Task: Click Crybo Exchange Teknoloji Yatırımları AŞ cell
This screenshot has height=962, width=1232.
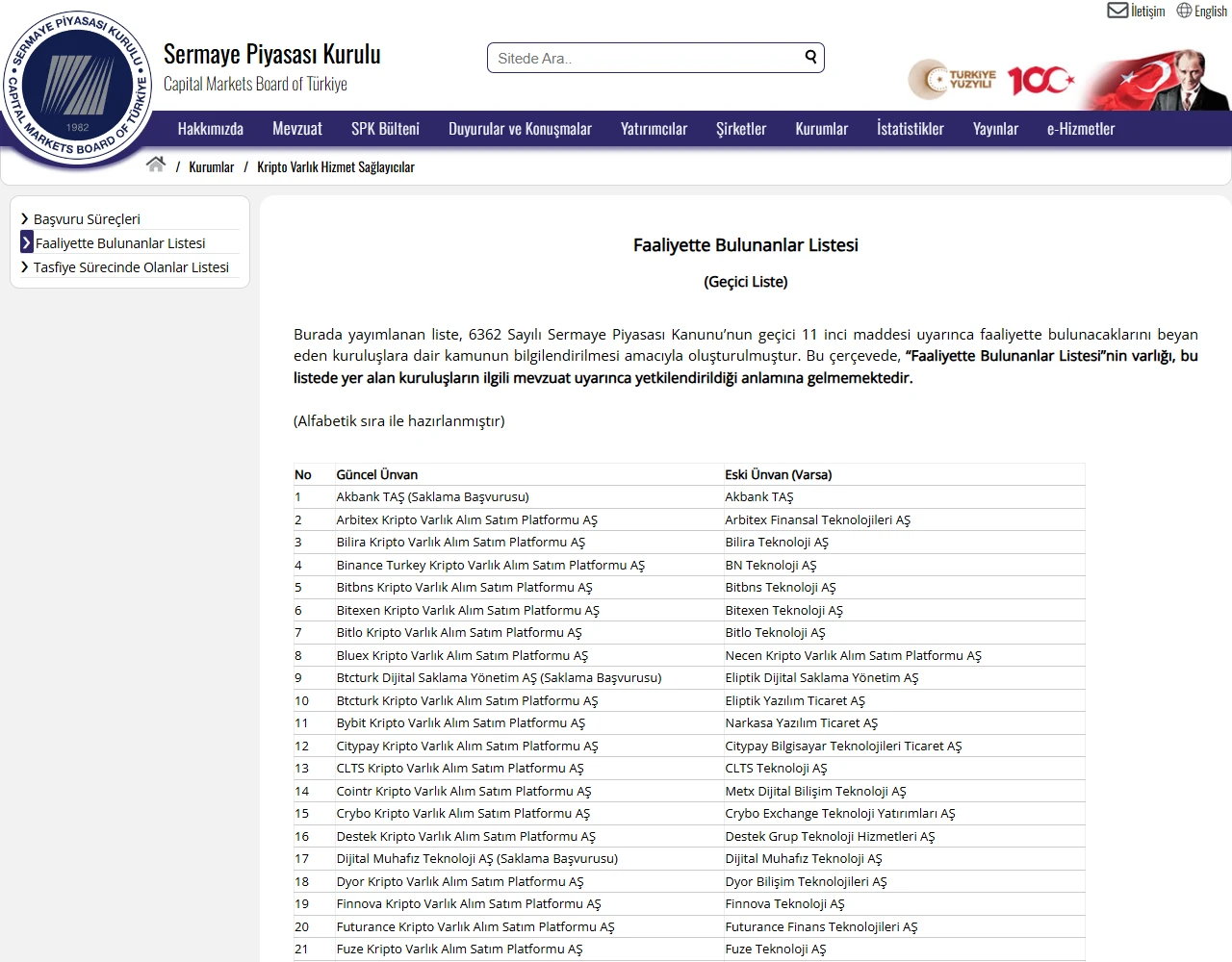Action: pos(840,814)
